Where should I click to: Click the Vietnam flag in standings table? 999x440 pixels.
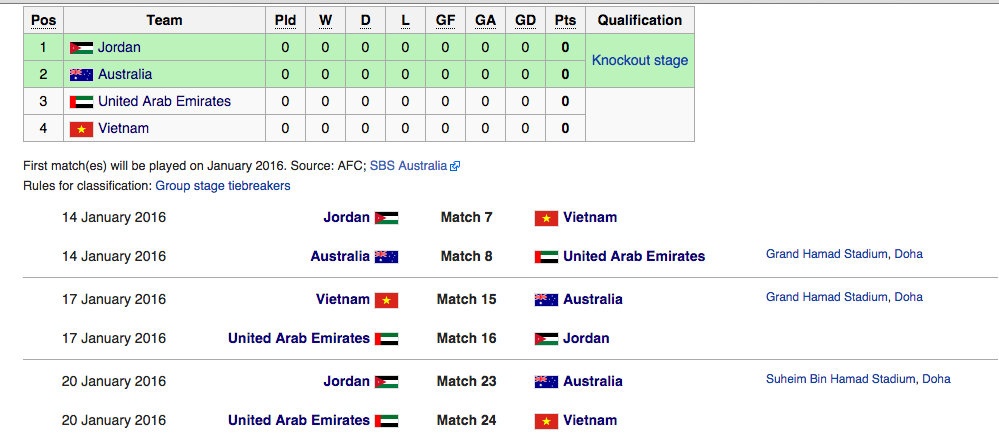pos(81,128)
